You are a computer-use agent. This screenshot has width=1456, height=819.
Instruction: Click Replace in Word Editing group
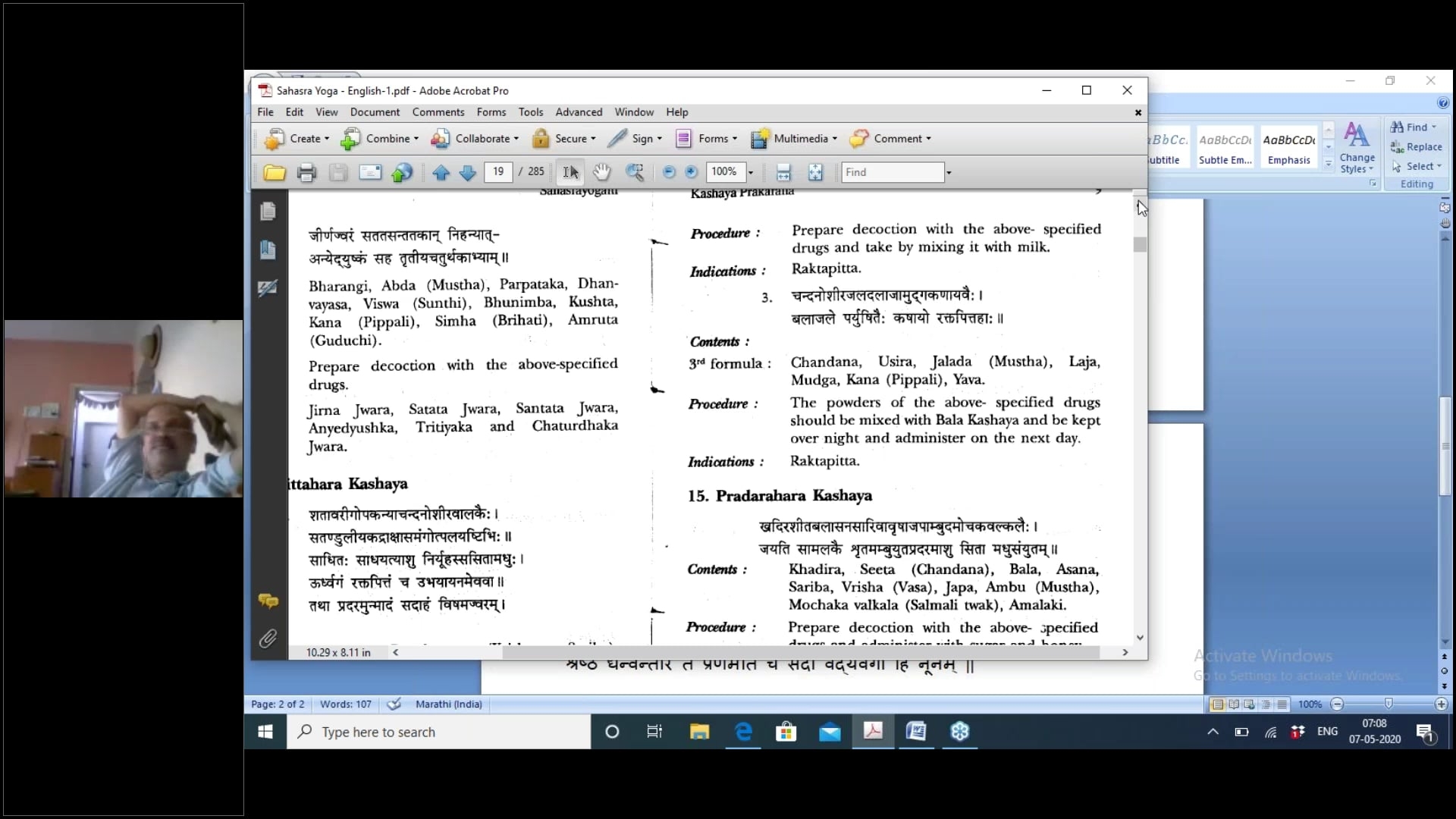(x=1417, y=147)
